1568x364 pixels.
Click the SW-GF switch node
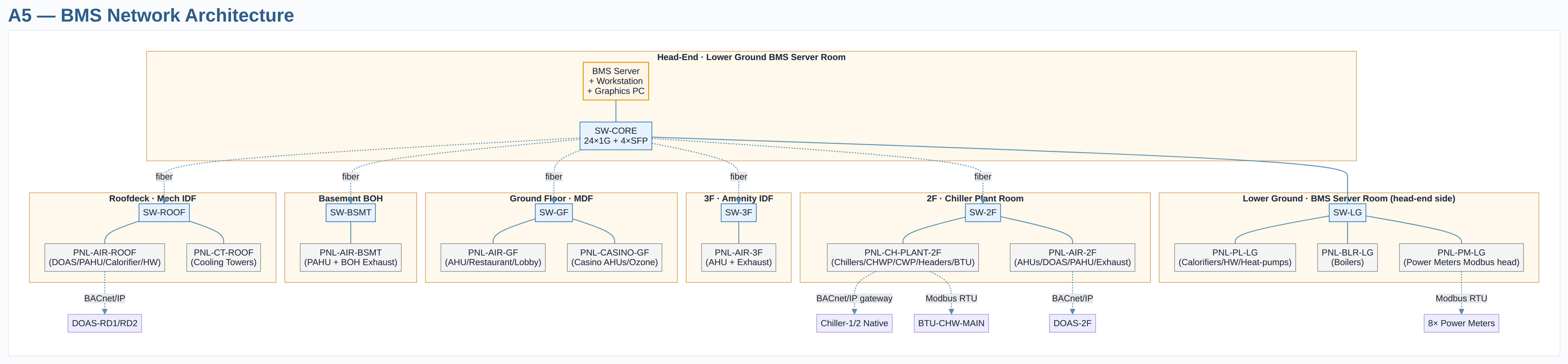click(x=554, y=212)
